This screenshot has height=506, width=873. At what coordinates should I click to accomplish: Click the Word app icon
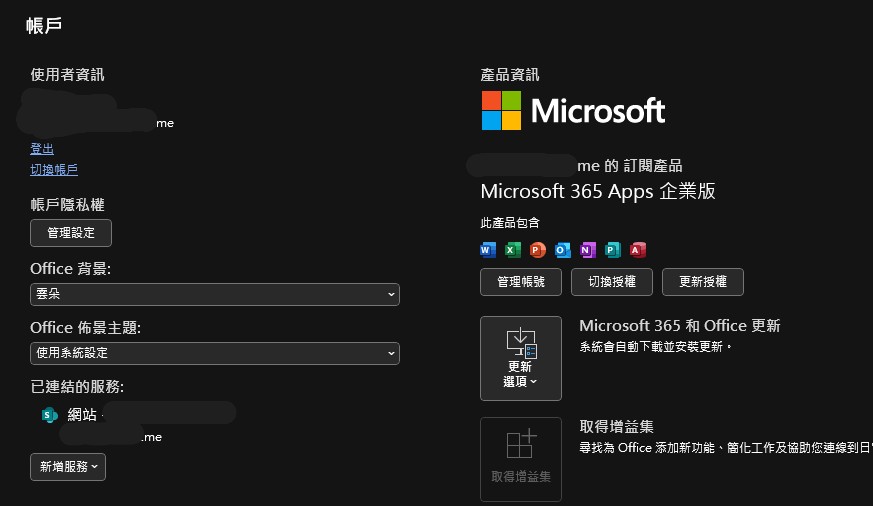[x=488, y=250]
